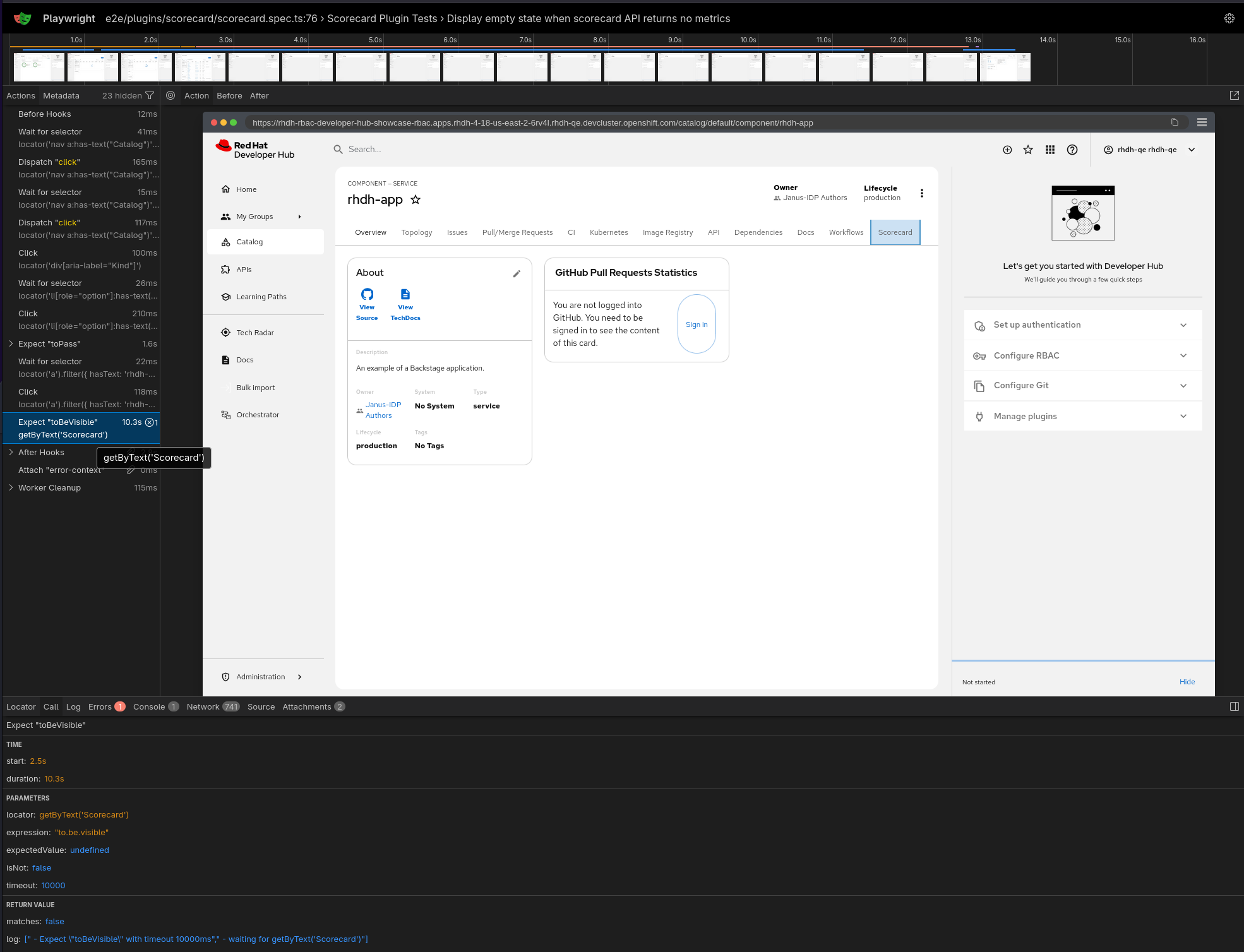1244x952 pixels.
Task: Expand the After Hooks action
Action: [x=11, y=452]
